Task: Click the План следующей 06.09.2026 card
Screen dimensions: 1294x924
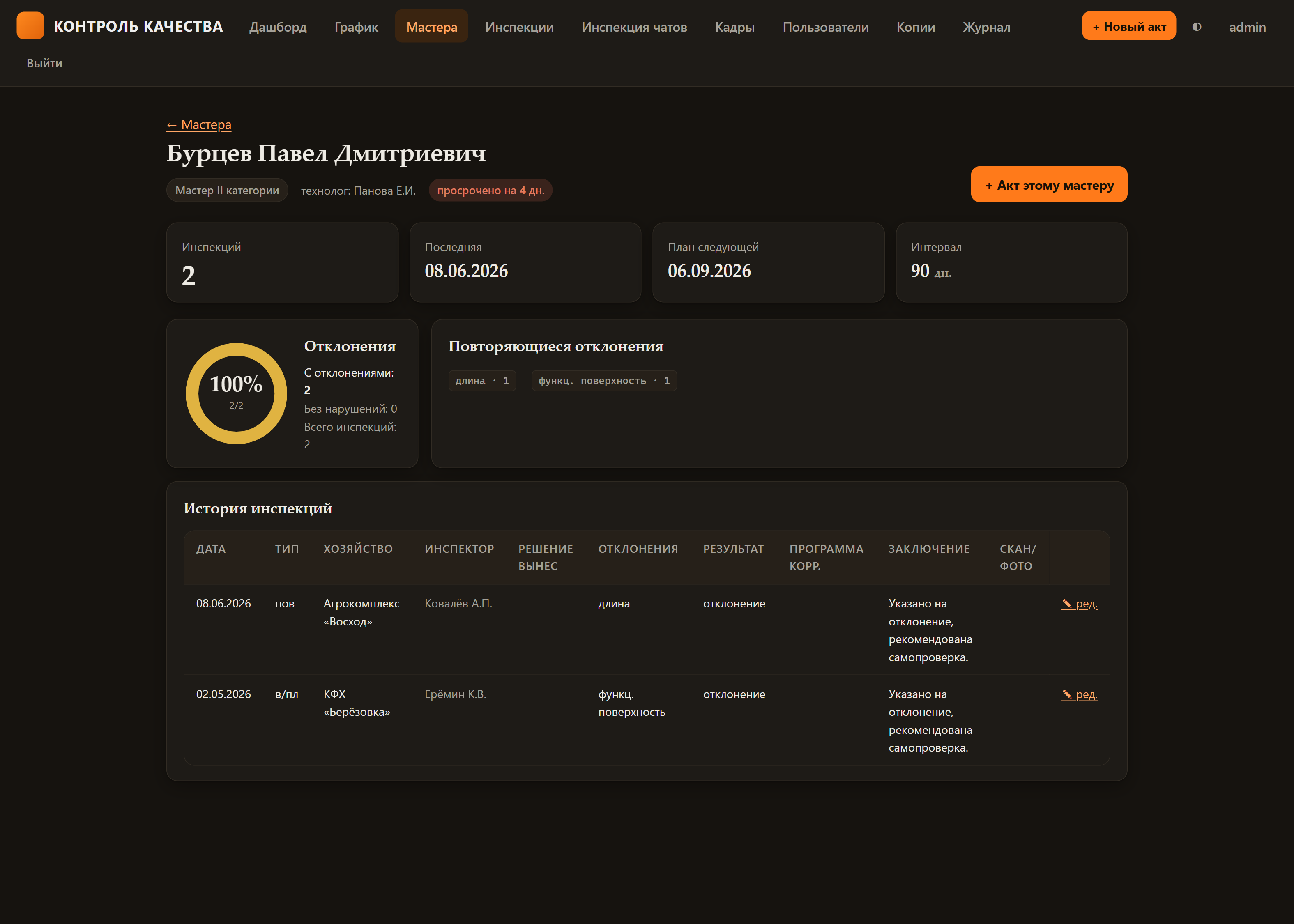Action: (x=768, y=262)
